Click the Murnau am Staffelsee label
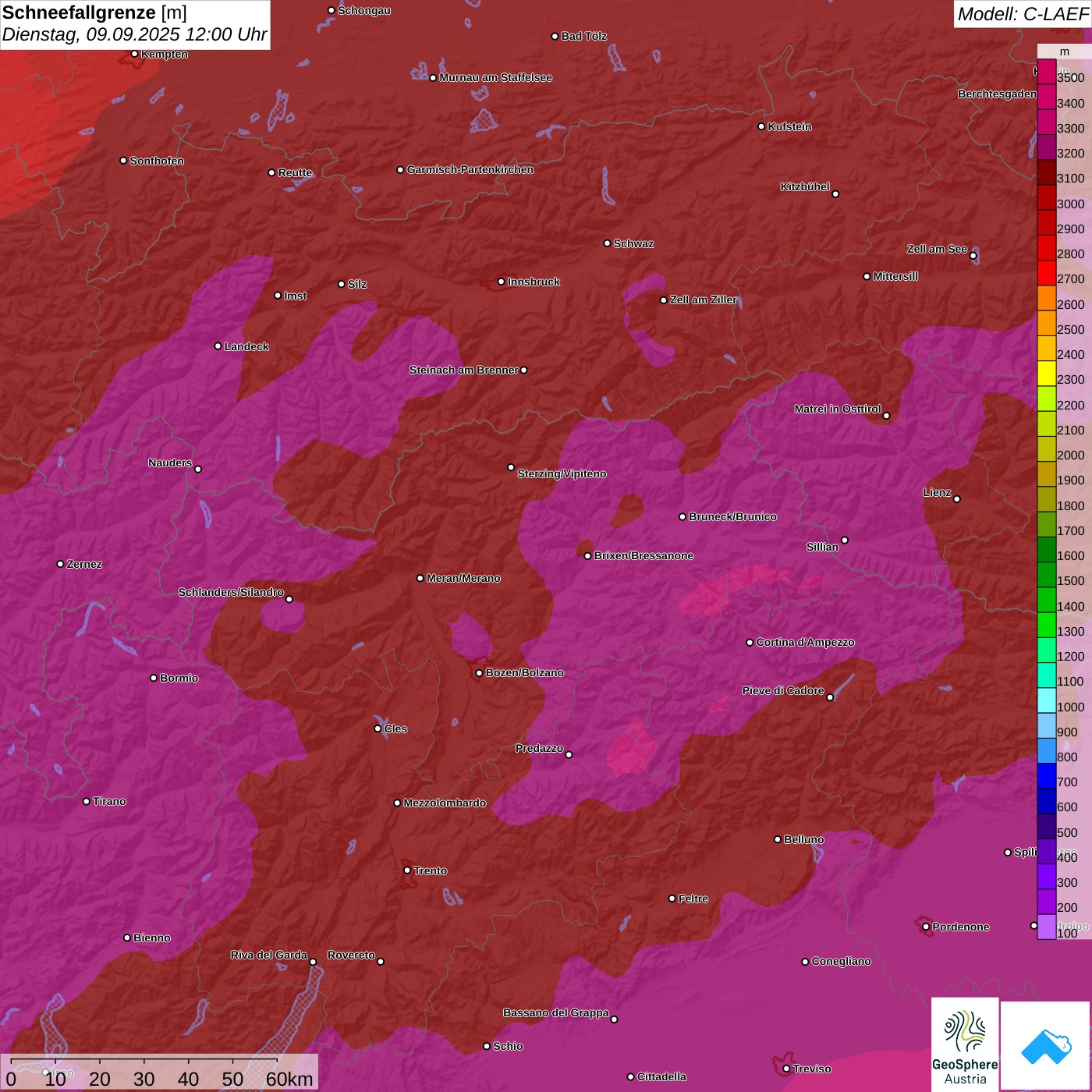1092x1092 pixels. click(496, 77)
